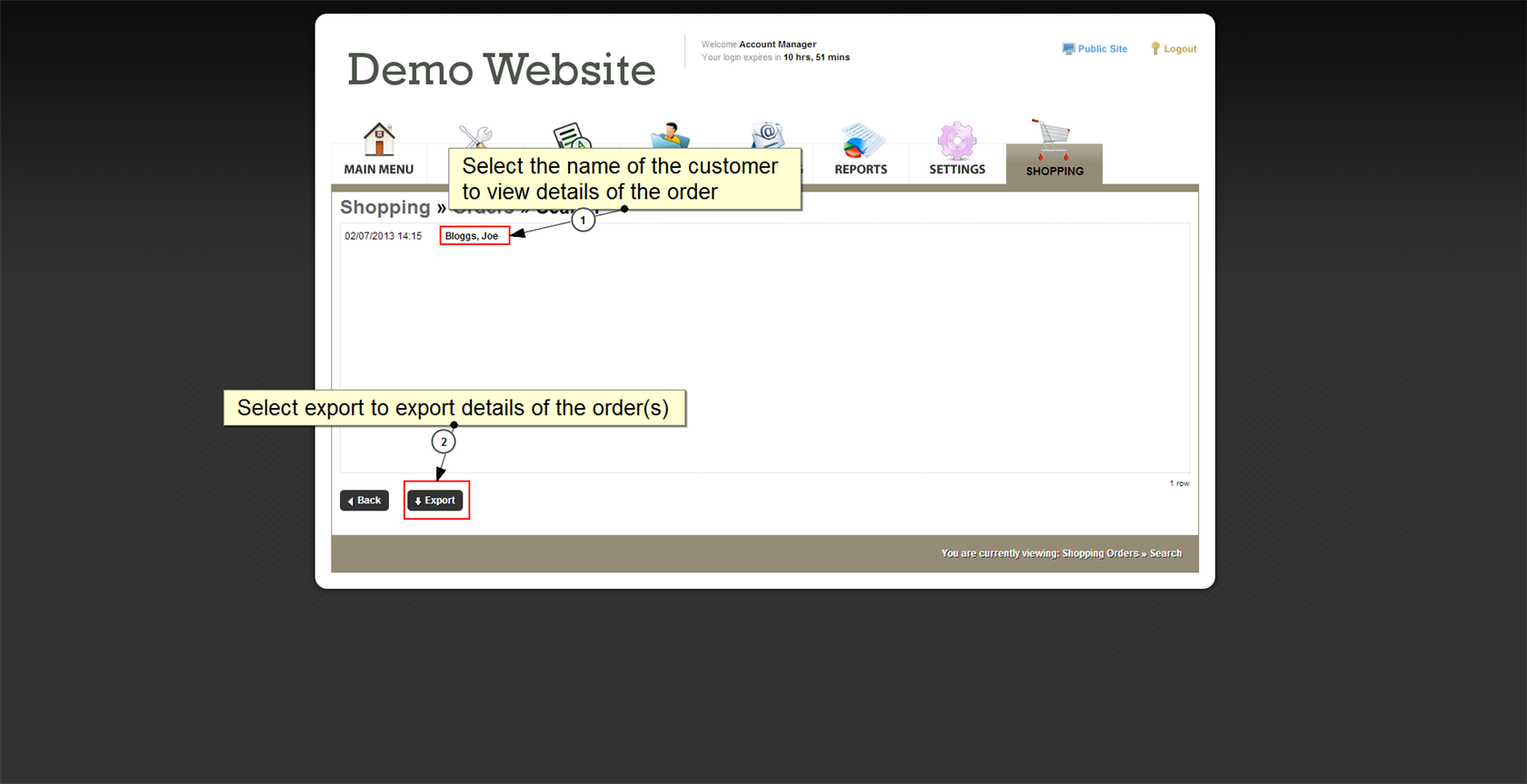Click the wrench and screwdriver tools icon
Image resolution: width=1527 pixels, height=784 pixels.
pyautogui.click(x=475, y=136)
